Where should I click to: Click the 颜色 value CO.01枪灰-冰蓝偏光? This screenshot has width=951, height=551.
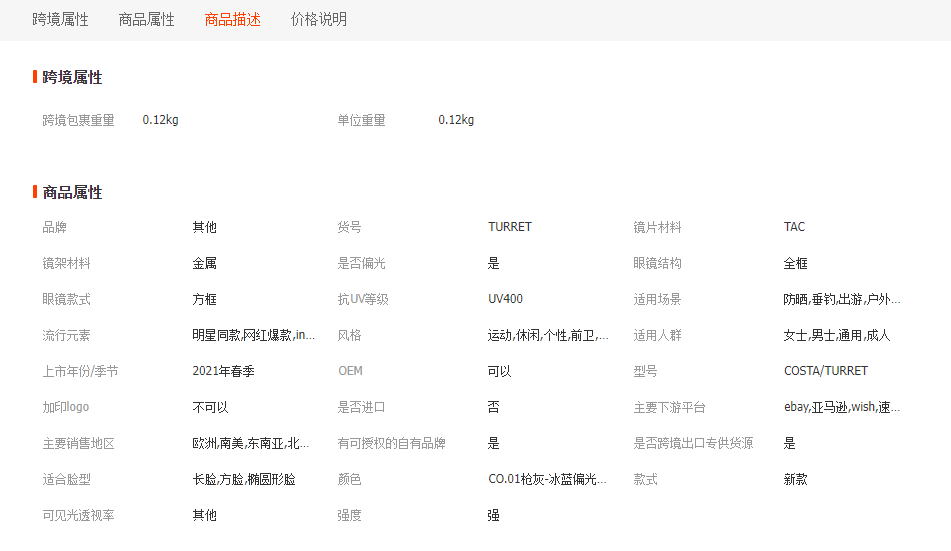pyautogui.click(x=547, y=479)
